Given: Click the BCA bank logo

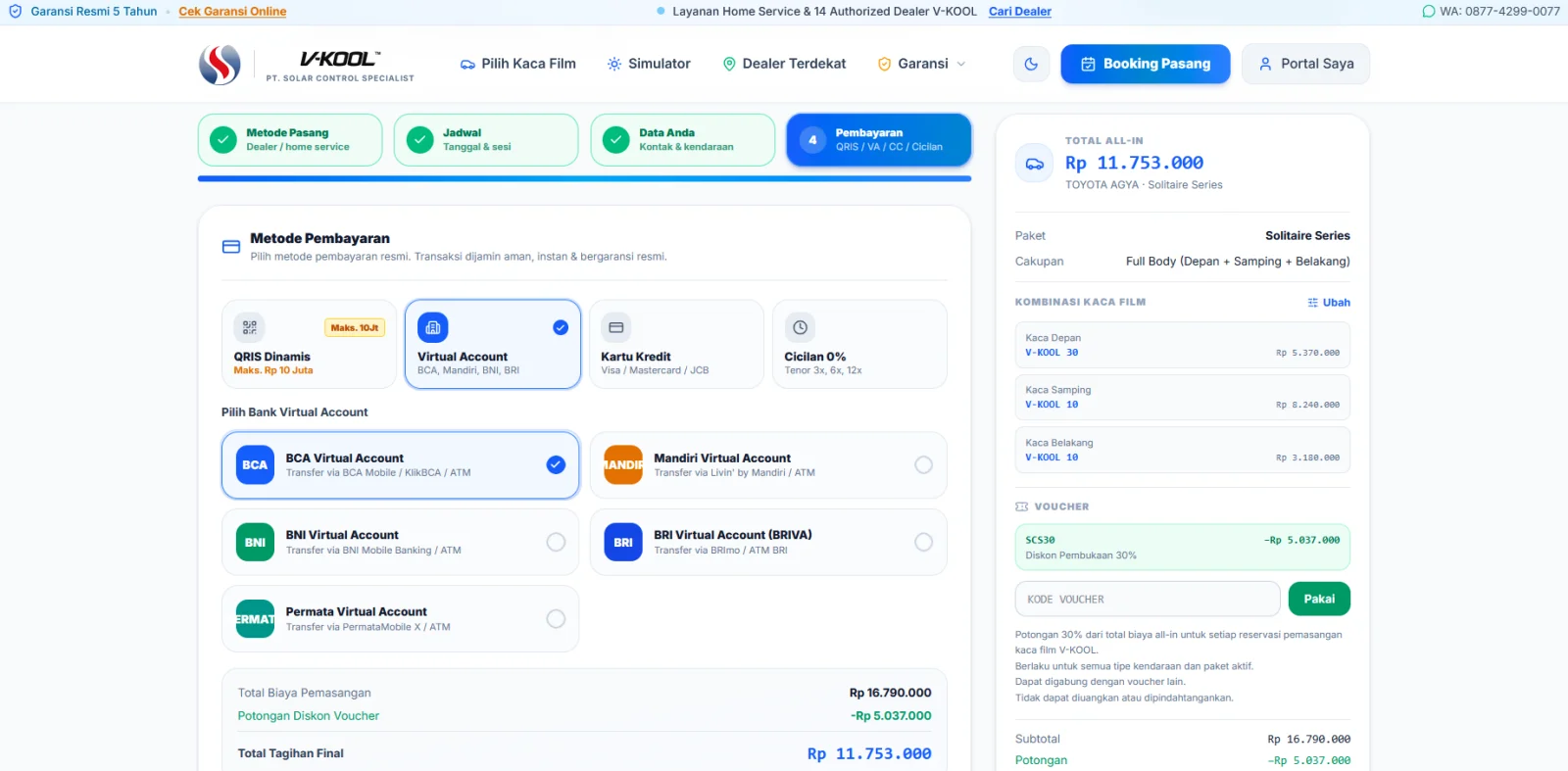Looking at the screenshot, I should tap(255, 465).
